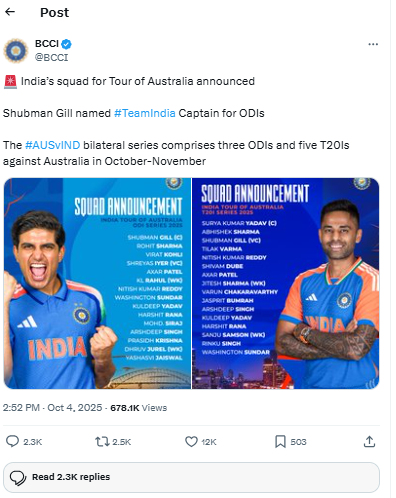Open the T20I squad image with Suryakumar Yadav
This screenshot has height=498, width=396.
coord(286,283)
